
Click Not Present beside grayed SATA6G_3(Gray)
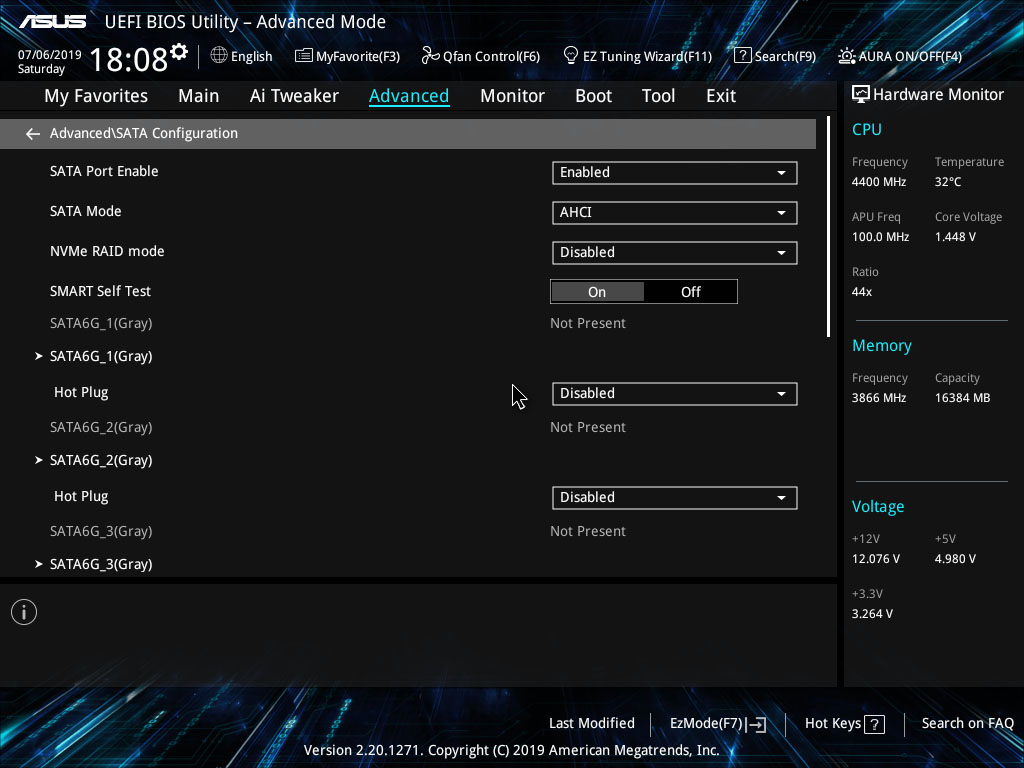(588, 532)
